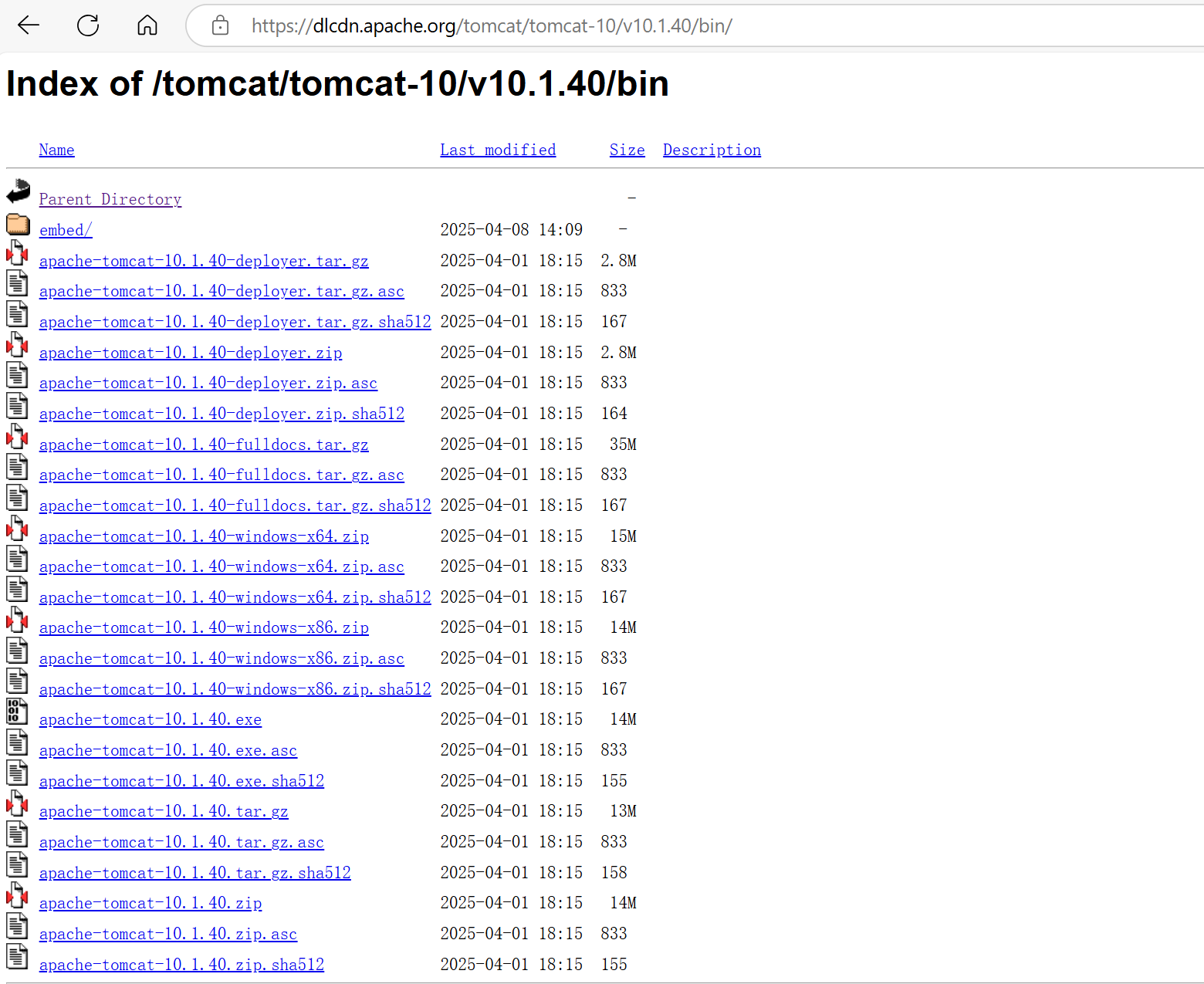Reload the page with the refresh icon
1204x984 pixels.
pos(88,25)
